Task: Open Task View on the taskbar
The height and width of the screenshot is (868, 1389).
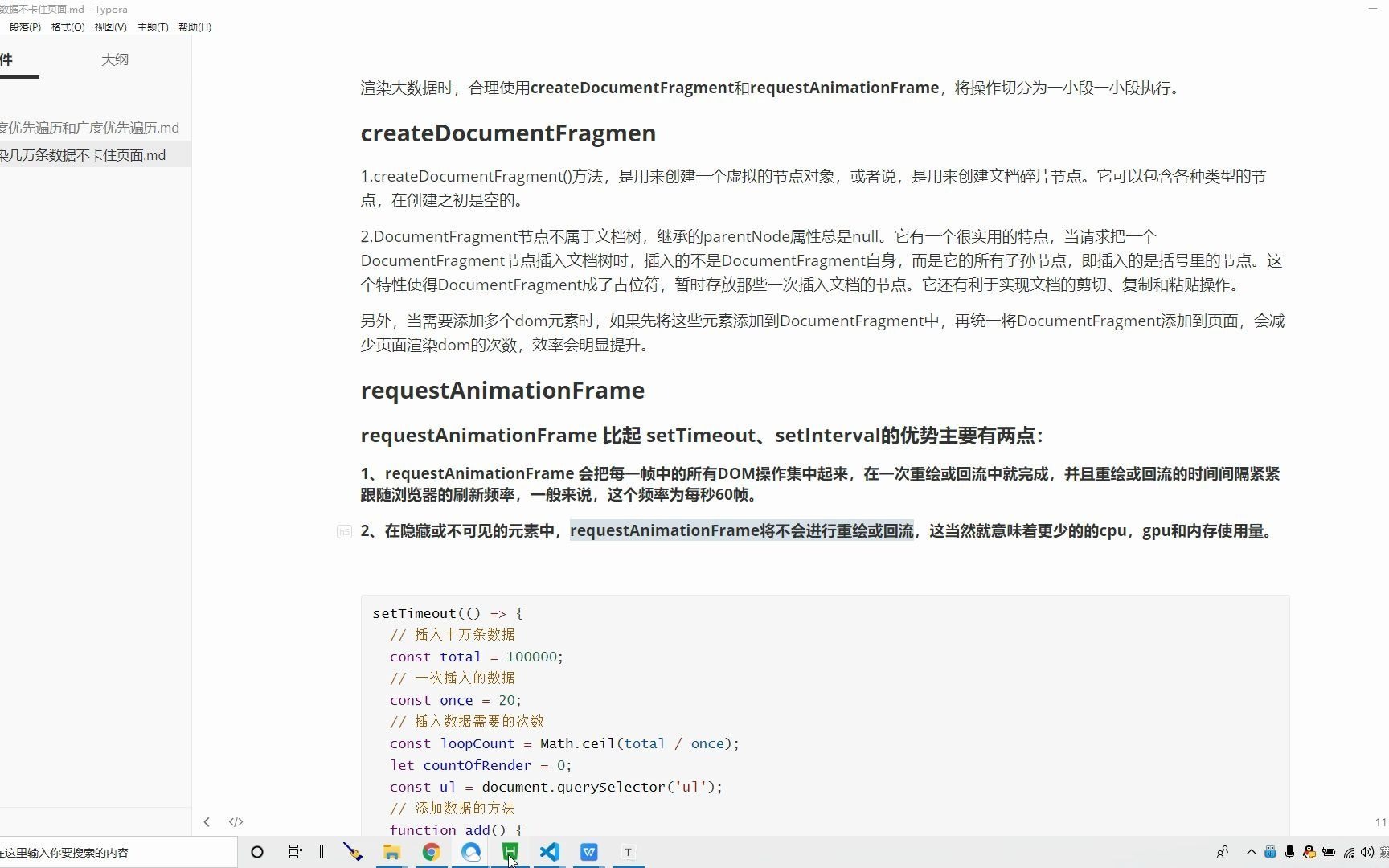Action: click(295, 852)
